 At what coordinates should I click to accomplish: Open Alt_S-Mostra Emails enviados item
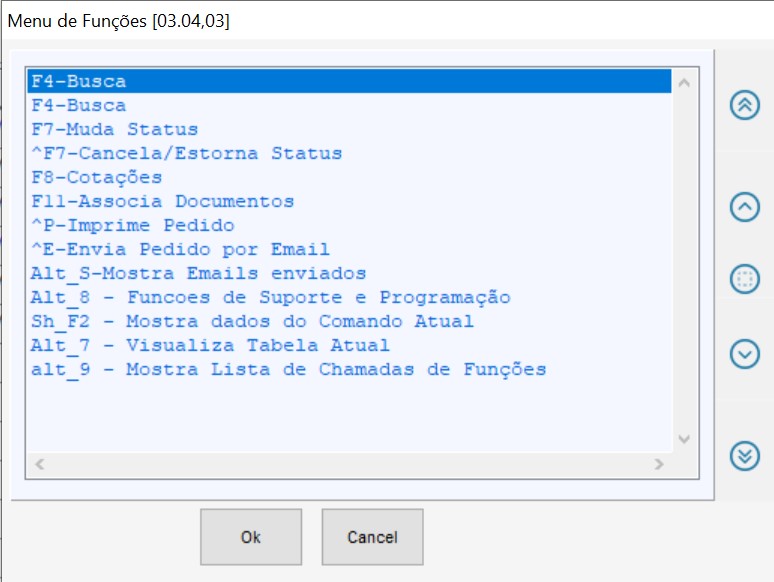click(198, 273)
